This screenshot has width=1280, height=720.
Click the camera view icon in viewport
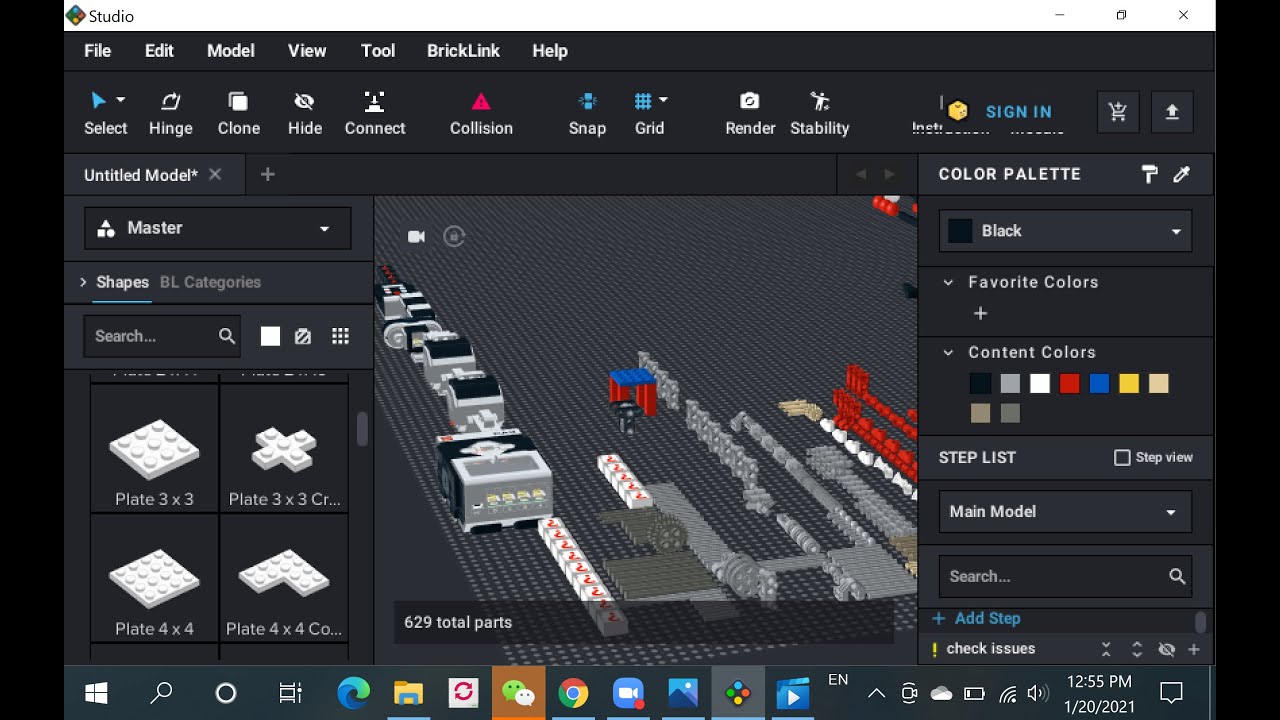tap(416, 237)
